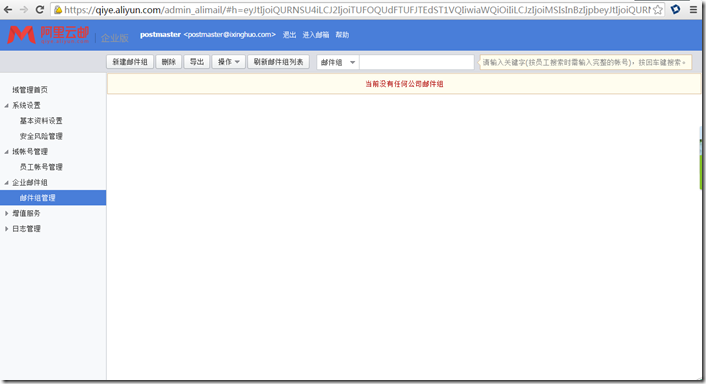Click the 退出 logout link
The image size is (706, 384).
(x=289, y=35)
